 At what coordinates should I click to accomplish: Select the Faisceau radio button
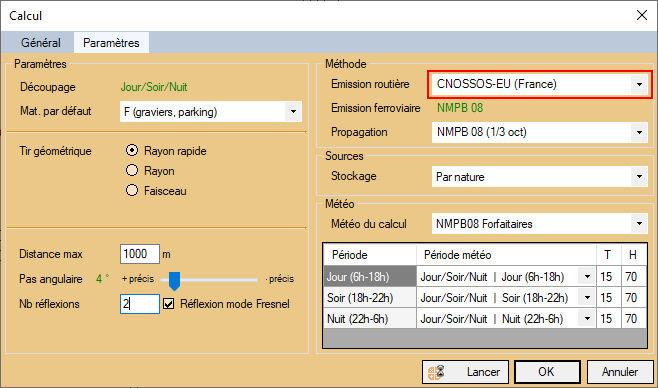[132, 190]
